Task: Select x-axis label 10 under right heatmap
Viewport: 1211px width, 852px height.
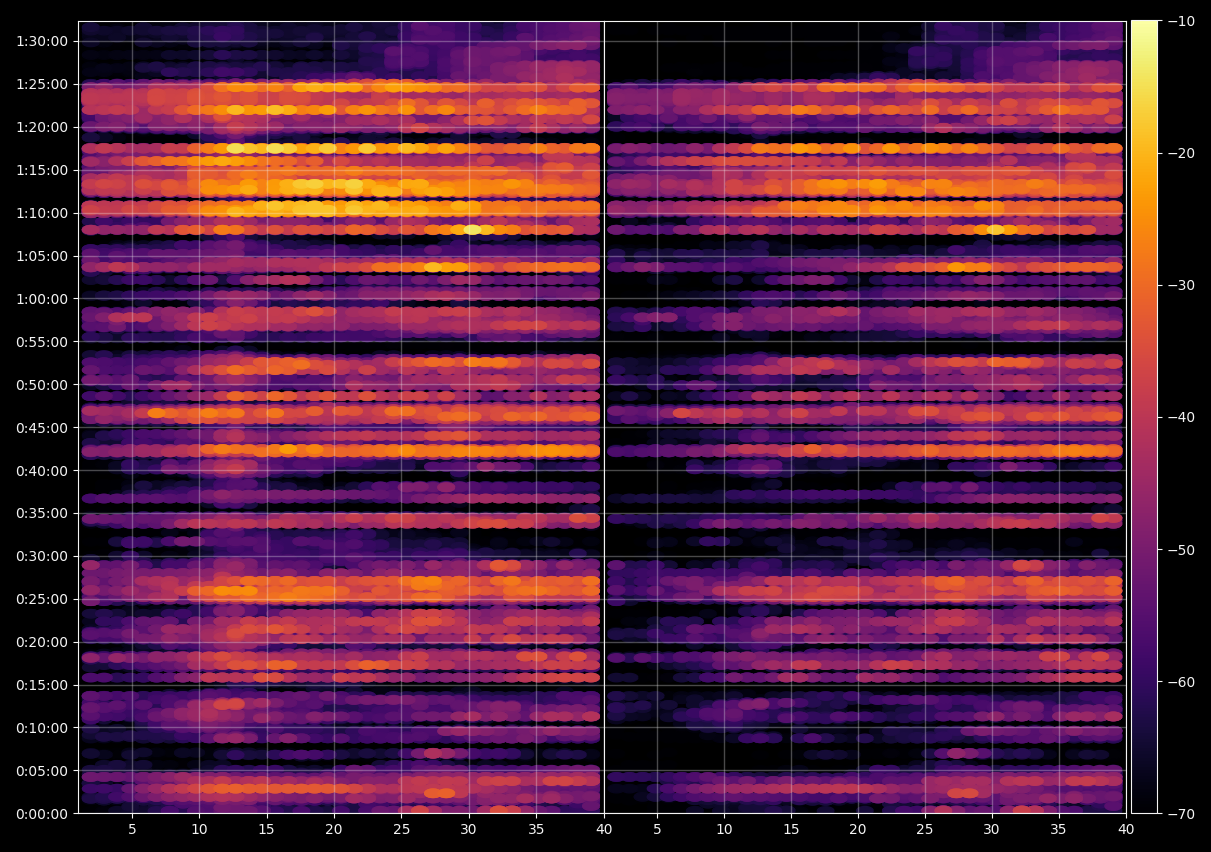Action: tap(724, 829)
